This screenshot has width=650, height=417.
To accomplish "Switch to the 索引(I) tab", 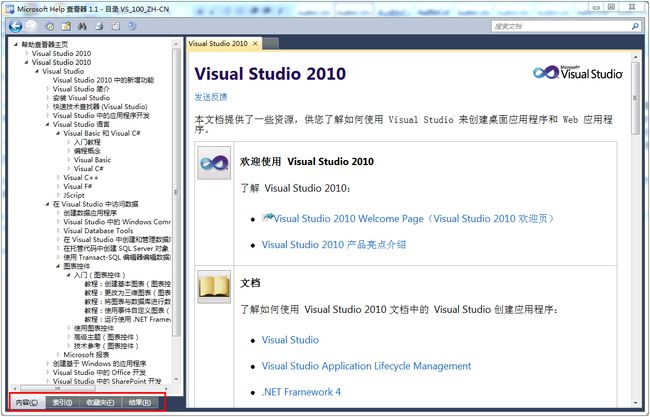I will pos(62,402).
